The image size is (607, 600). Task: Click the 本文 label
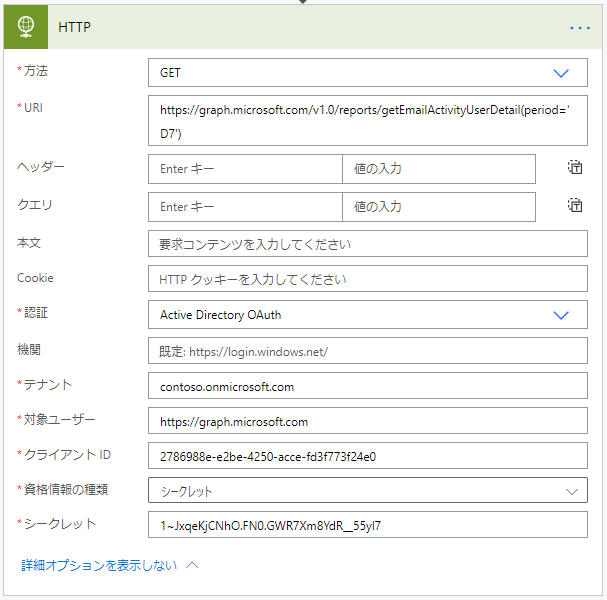coord(29,243)
